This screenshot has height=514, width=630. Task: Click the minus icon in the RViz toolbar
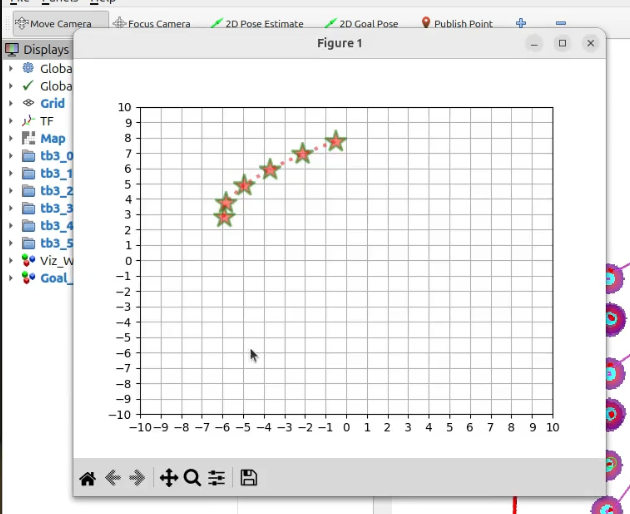click(x=560, y=23)
